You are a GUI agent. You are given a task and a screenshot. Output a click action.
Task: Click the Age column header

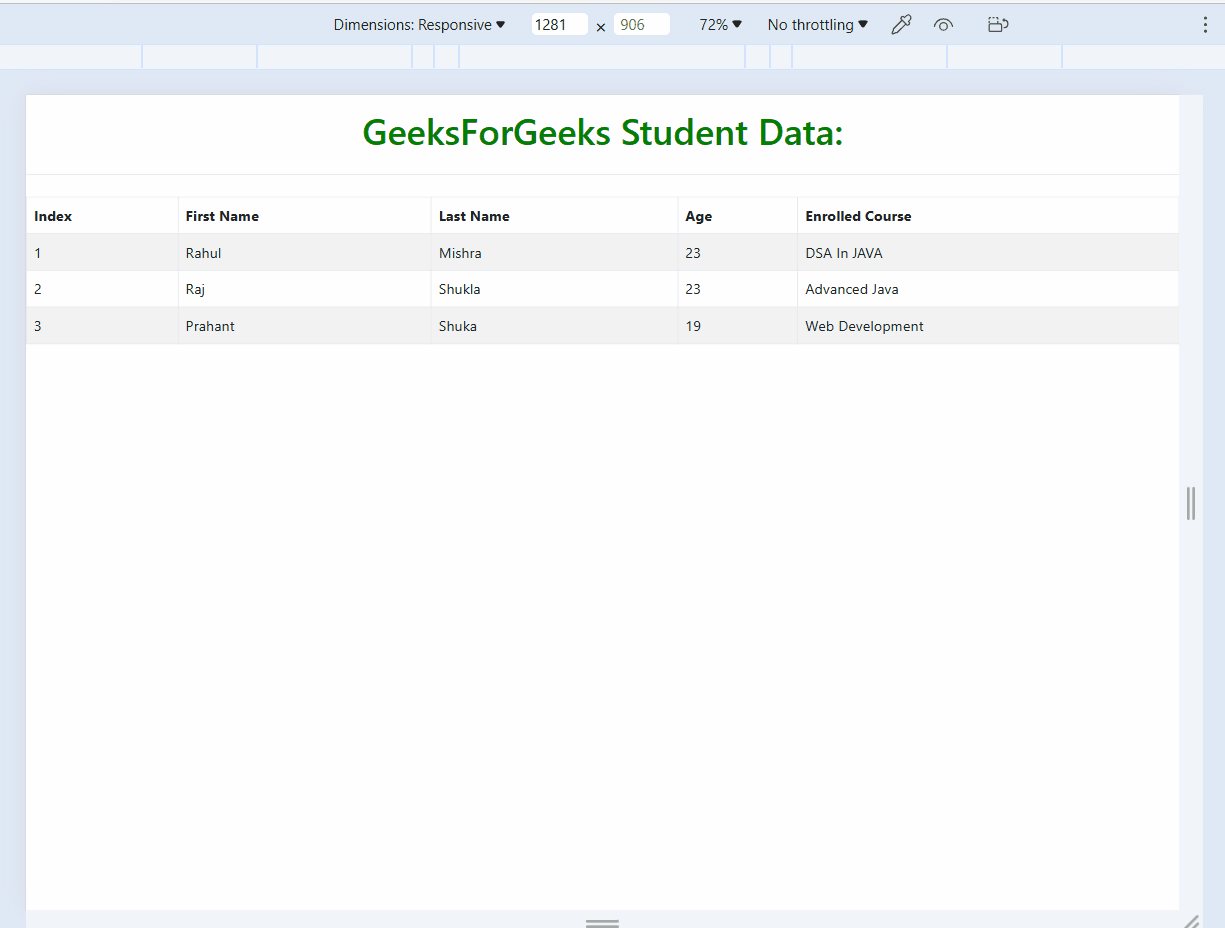click(x=737, y=216)
